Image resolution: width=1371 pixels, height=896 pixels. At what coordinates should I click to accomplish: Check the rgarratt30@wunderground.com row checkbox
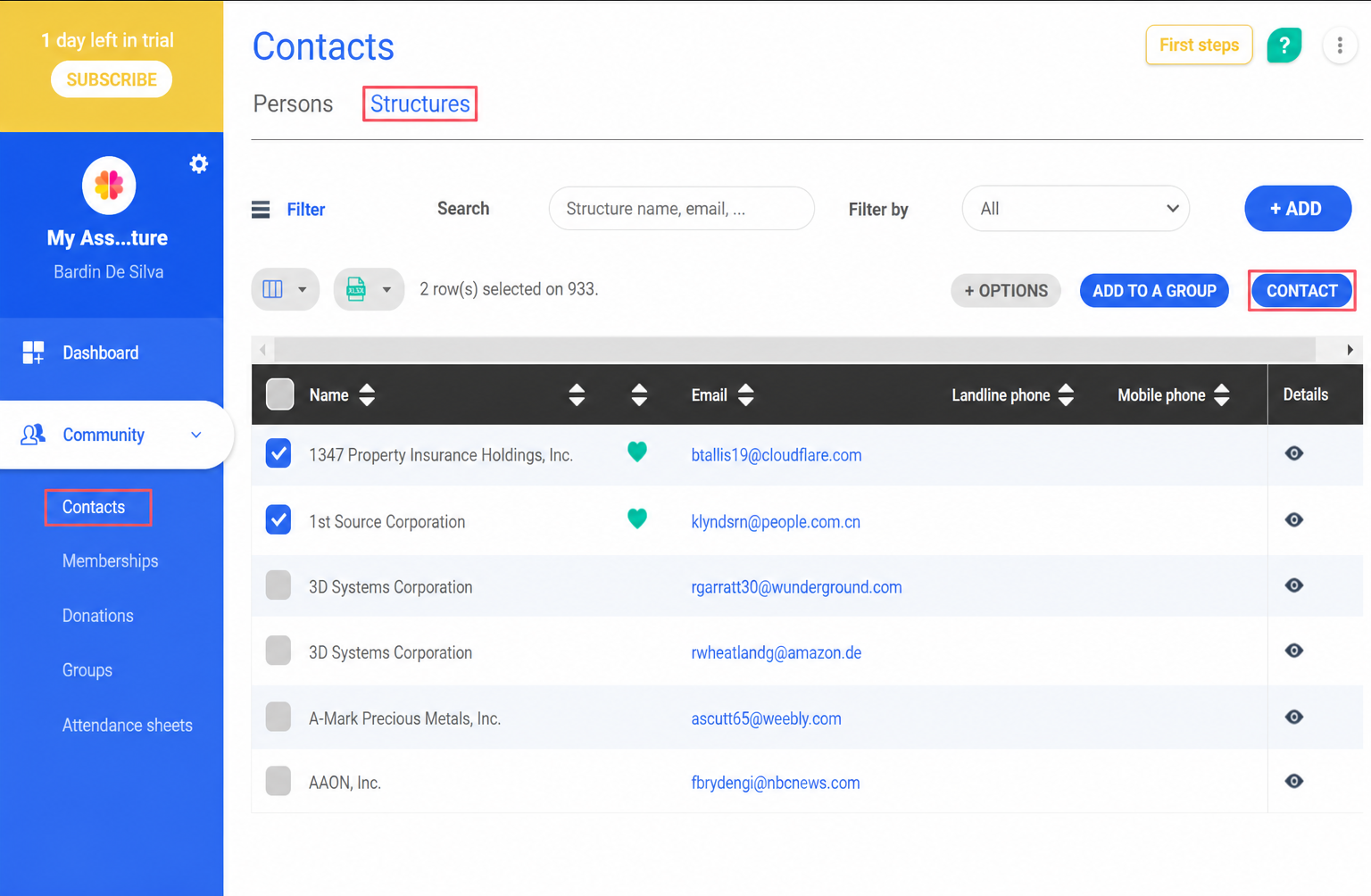(278, 585)
